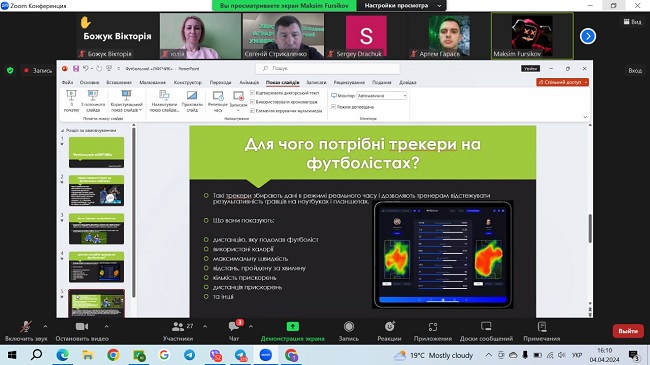Show more participant videos with blue arrow
Image resolution: width=650 pixels, height=365 pixels.
pyautogui.click(x=587, y=36)
